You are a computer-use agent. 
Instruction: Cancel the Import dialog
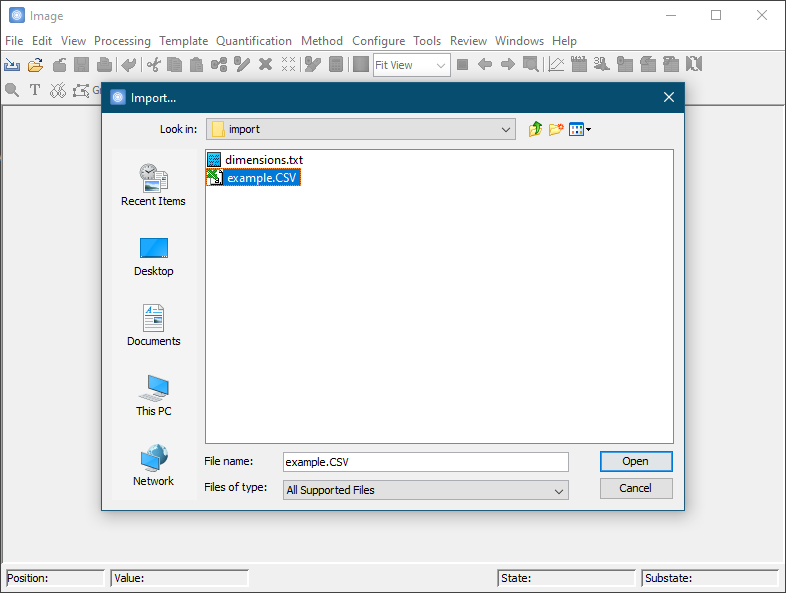coord(636,488)
